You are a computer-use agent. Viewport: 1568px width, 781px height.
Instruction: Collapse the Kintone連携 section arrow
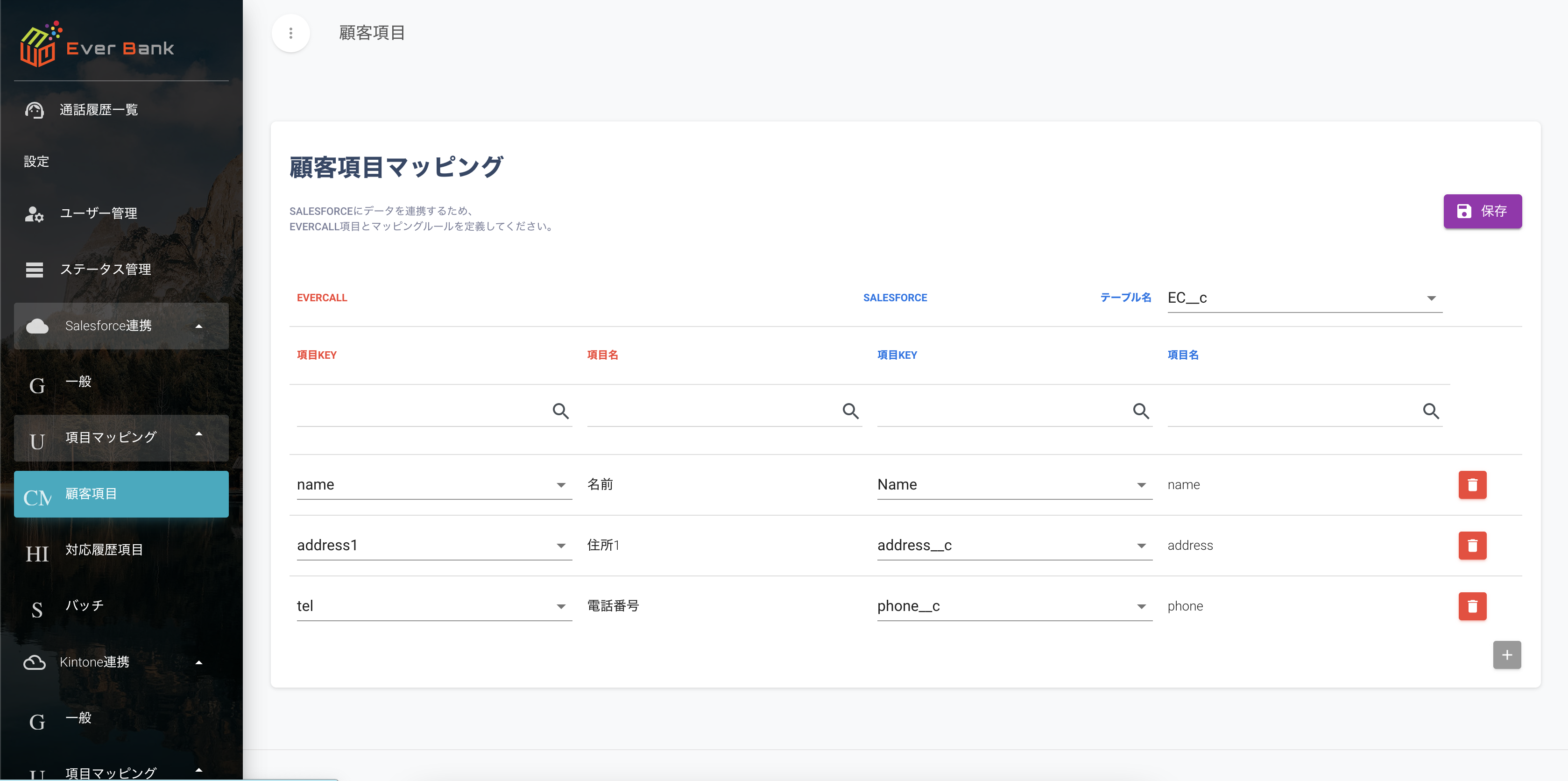pyautogui.click(x=198, y=662)
